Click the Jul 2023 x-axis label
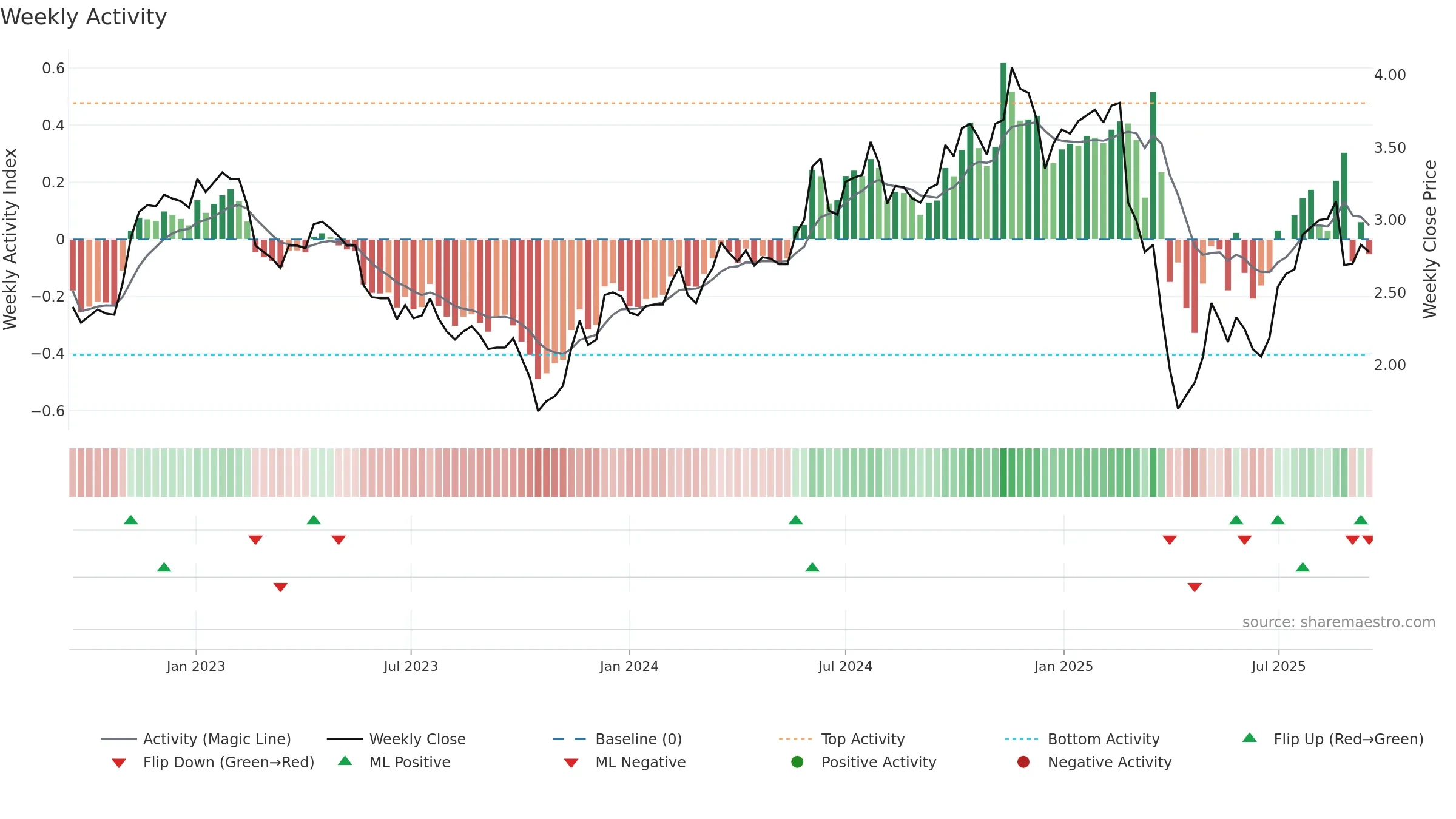Screen dimensions: 1456x819 coord(411,666)
